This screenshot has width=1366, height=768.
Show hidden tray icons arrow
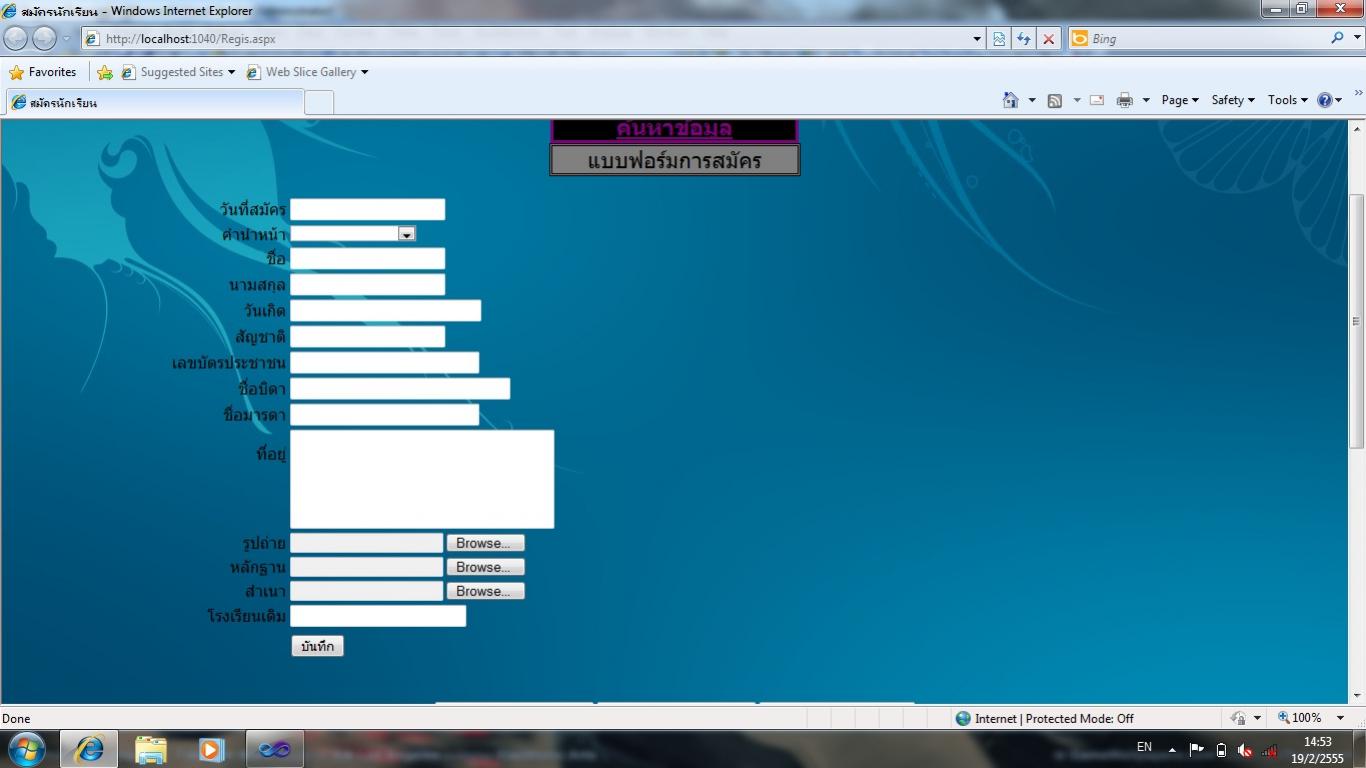pos(1172,750)
